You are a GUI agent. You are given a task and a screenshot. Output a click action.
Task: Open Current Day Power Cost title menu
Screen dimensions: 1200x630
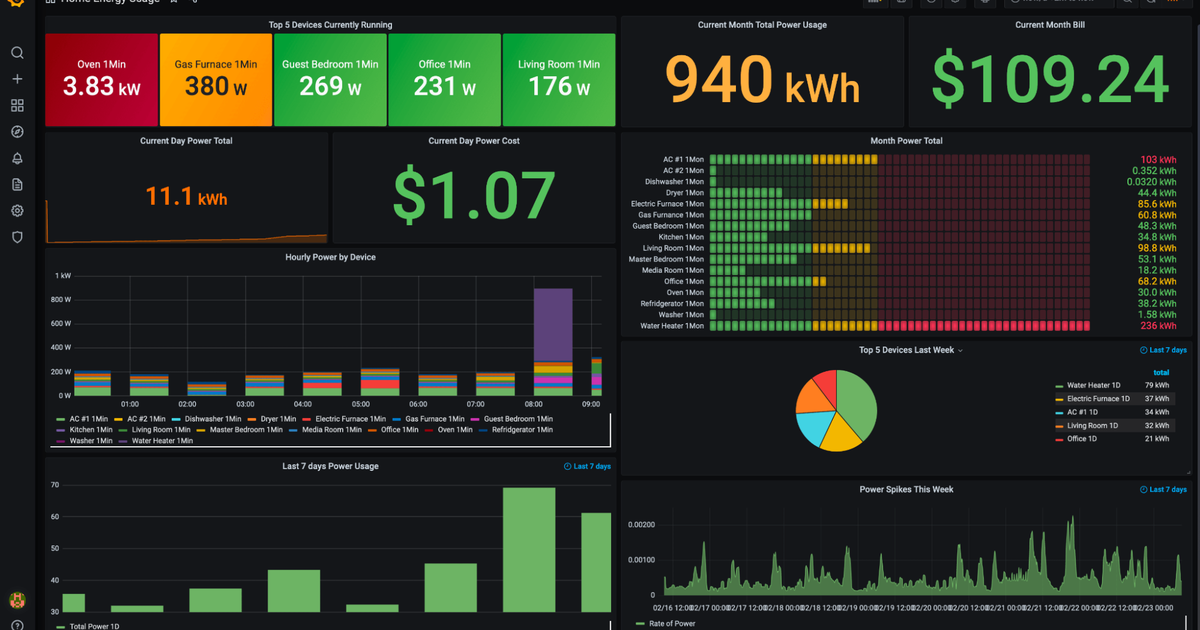[474, 141]
